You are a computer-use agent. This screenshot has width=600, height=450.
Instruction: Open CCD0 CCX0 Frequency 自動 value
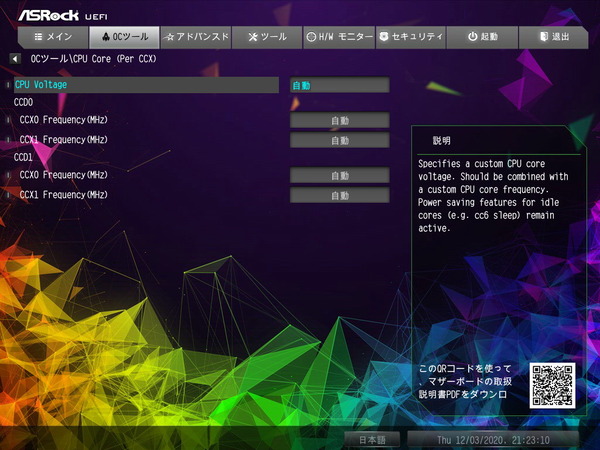pyautogui.click(x=339, y=121)
